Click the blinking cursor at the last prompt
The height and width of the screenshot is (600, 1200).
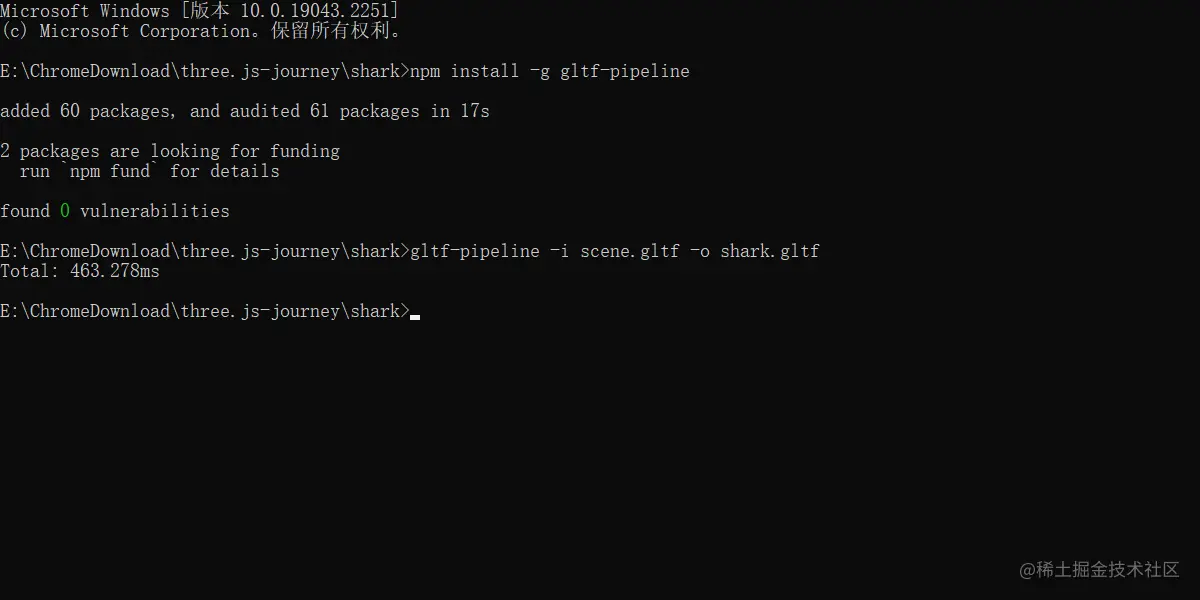click(415, 316)
